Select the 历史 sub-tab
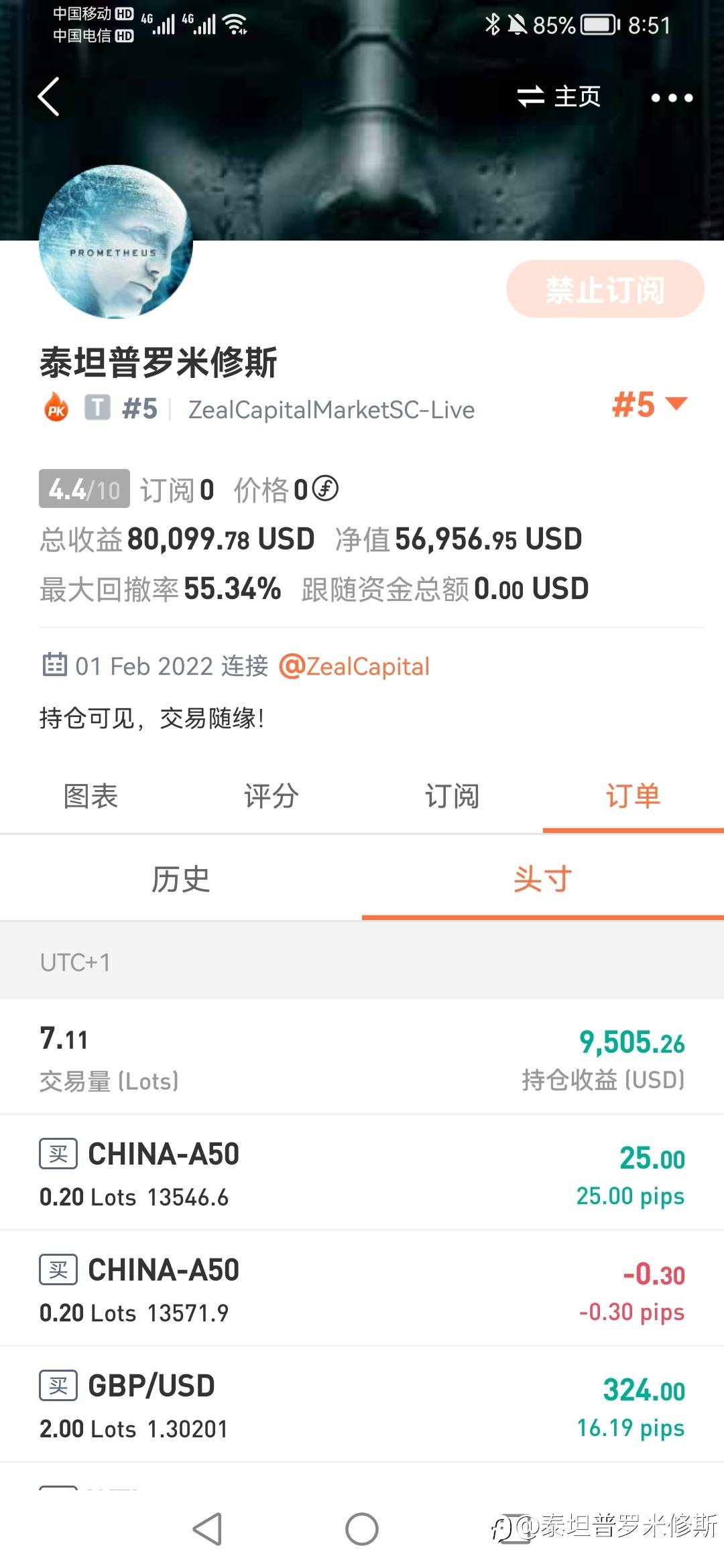The image size is (724, 1568). pos(181,879)
